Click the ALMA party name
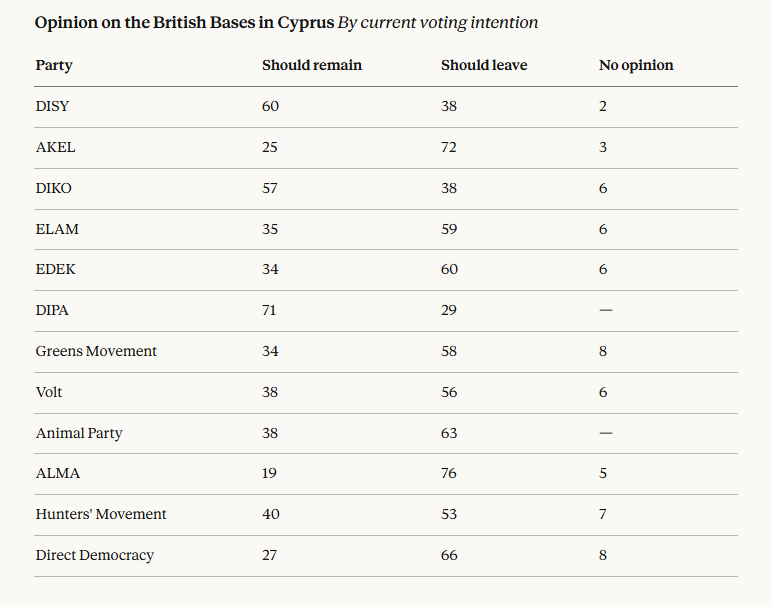The image size is (772, 607). (57, 473)
